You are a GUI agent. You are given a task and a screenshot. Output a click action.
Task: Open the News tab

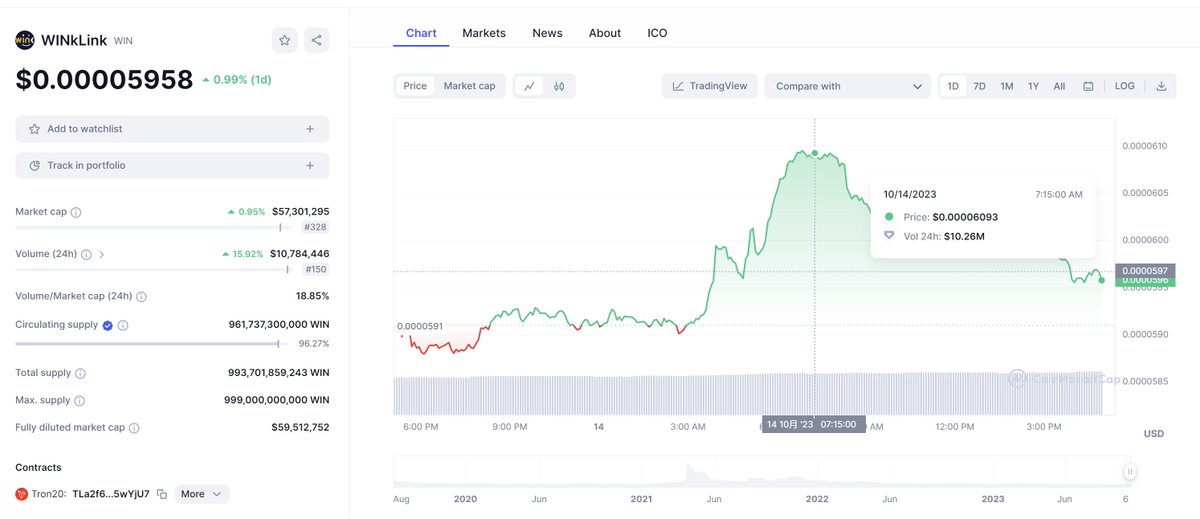pyautogui.click(x=547, y=33)
